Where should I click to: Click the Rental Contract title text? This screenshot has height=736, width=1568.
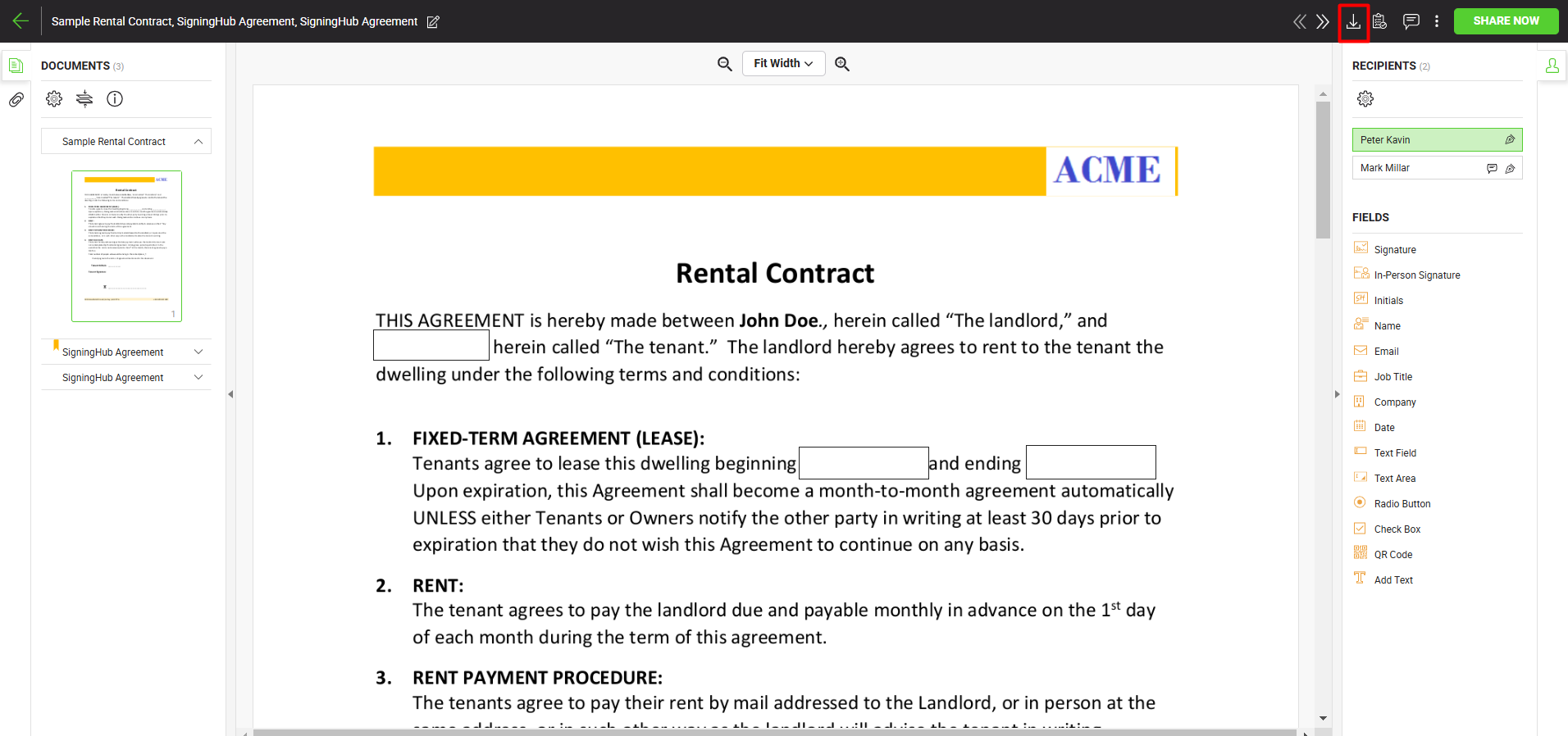[x=775, y=273]
